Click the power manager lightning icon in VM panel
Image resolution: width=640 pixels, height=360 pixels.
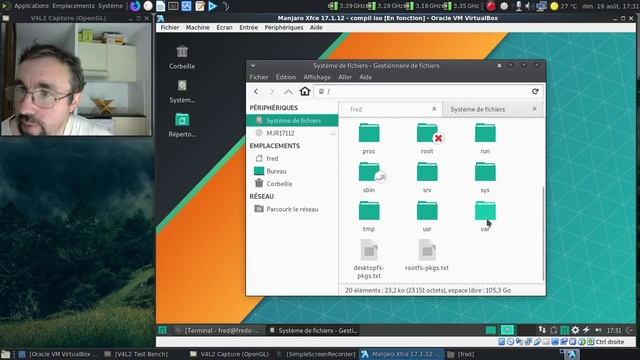pyautogui.click(x=586, y=330)
